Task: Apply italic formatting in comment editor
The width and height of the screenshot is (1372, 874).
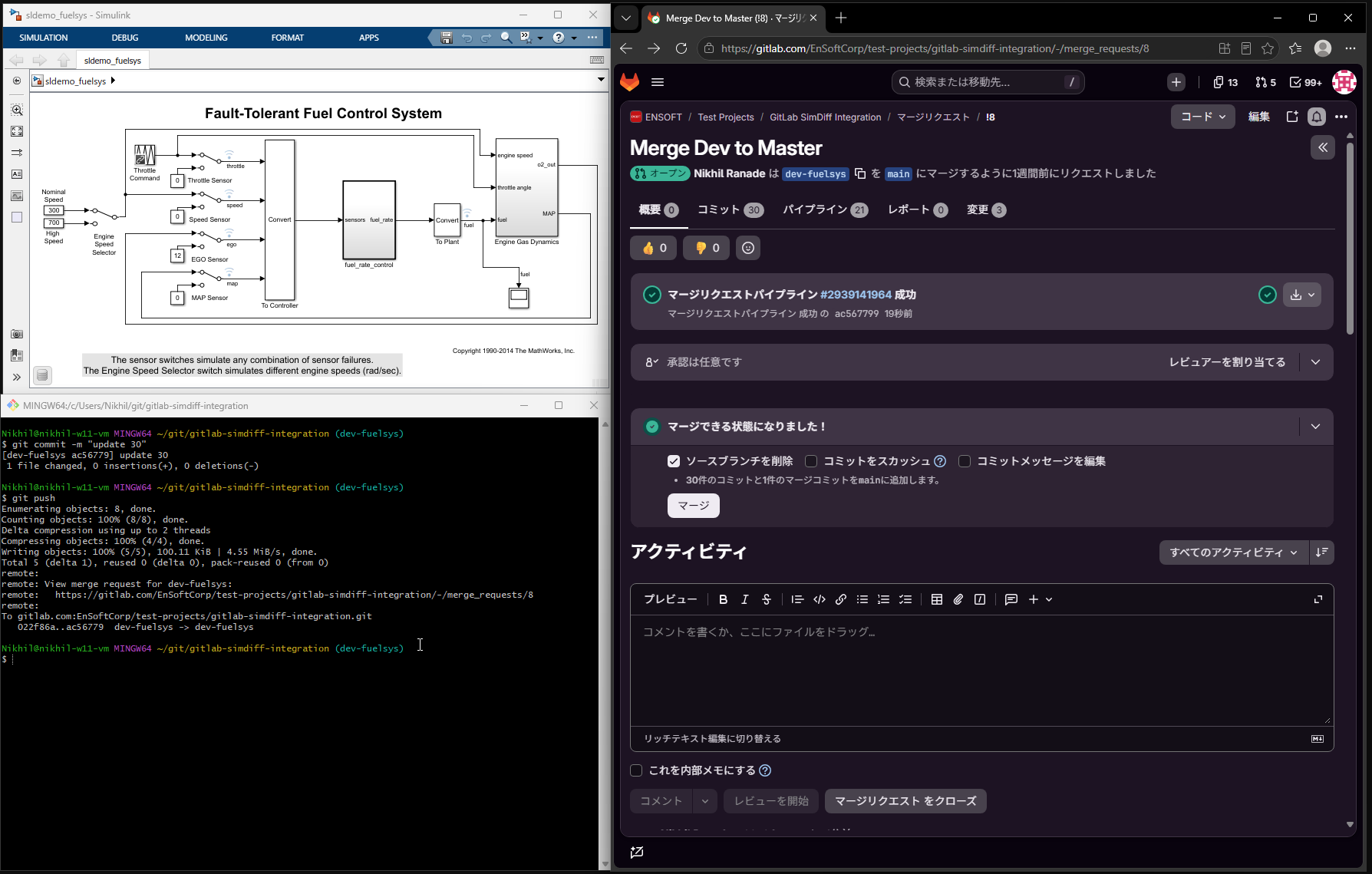Action: click(x=744, y=599)
